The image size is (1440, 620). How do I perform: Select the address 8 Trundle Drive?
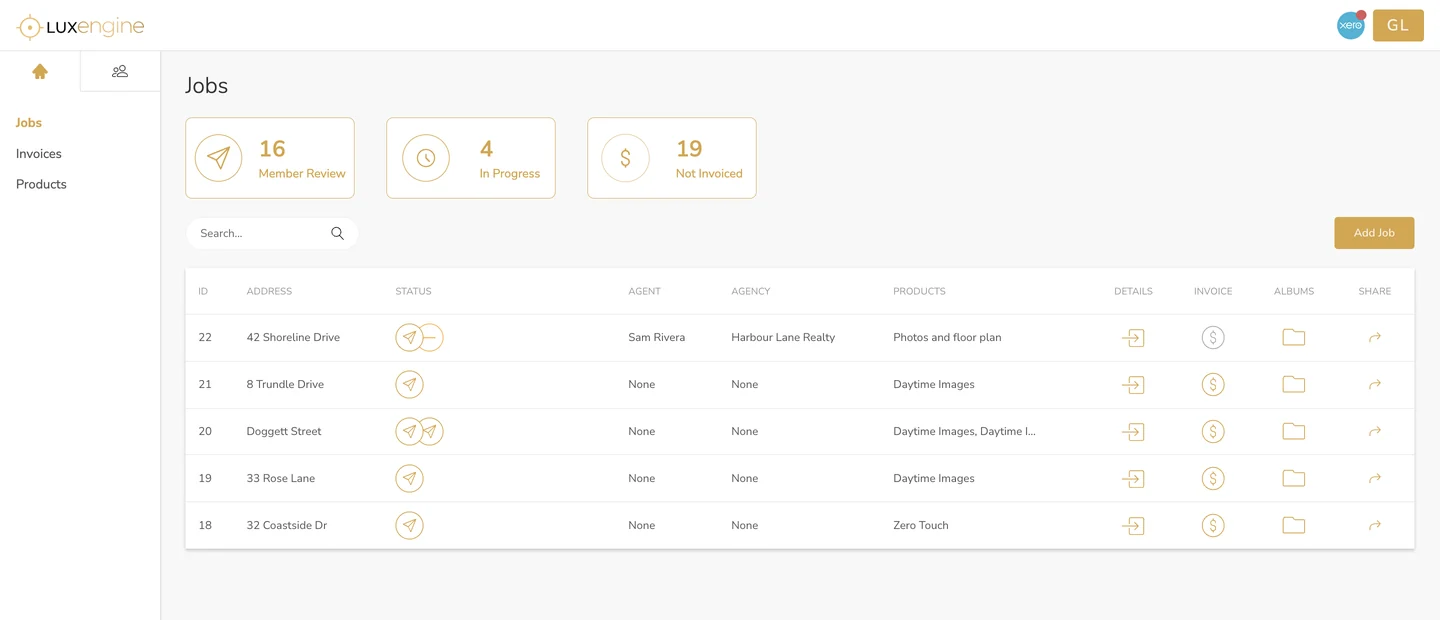(x=285, y=385)
